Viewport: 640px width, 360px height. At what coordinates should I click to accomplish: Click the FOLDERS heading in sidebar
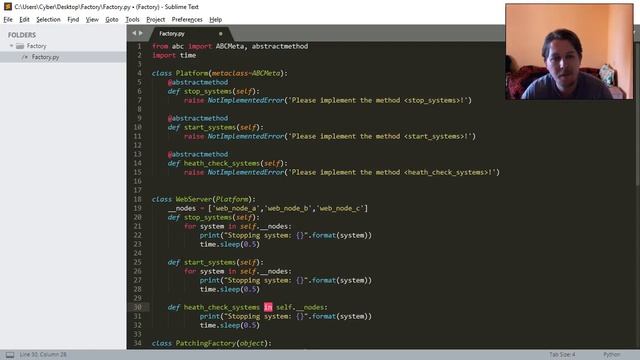point(22,35)
